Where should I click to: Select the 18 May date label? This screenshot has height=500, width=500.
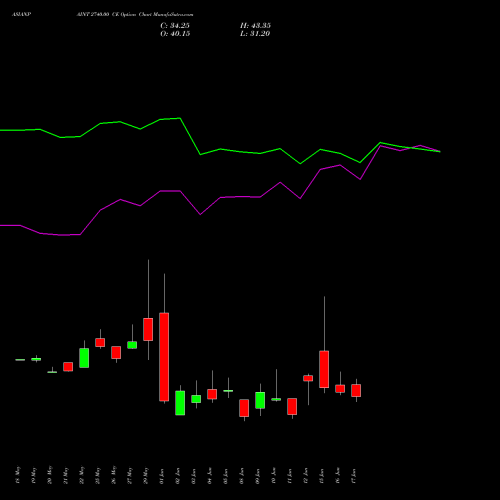[18, 475]
